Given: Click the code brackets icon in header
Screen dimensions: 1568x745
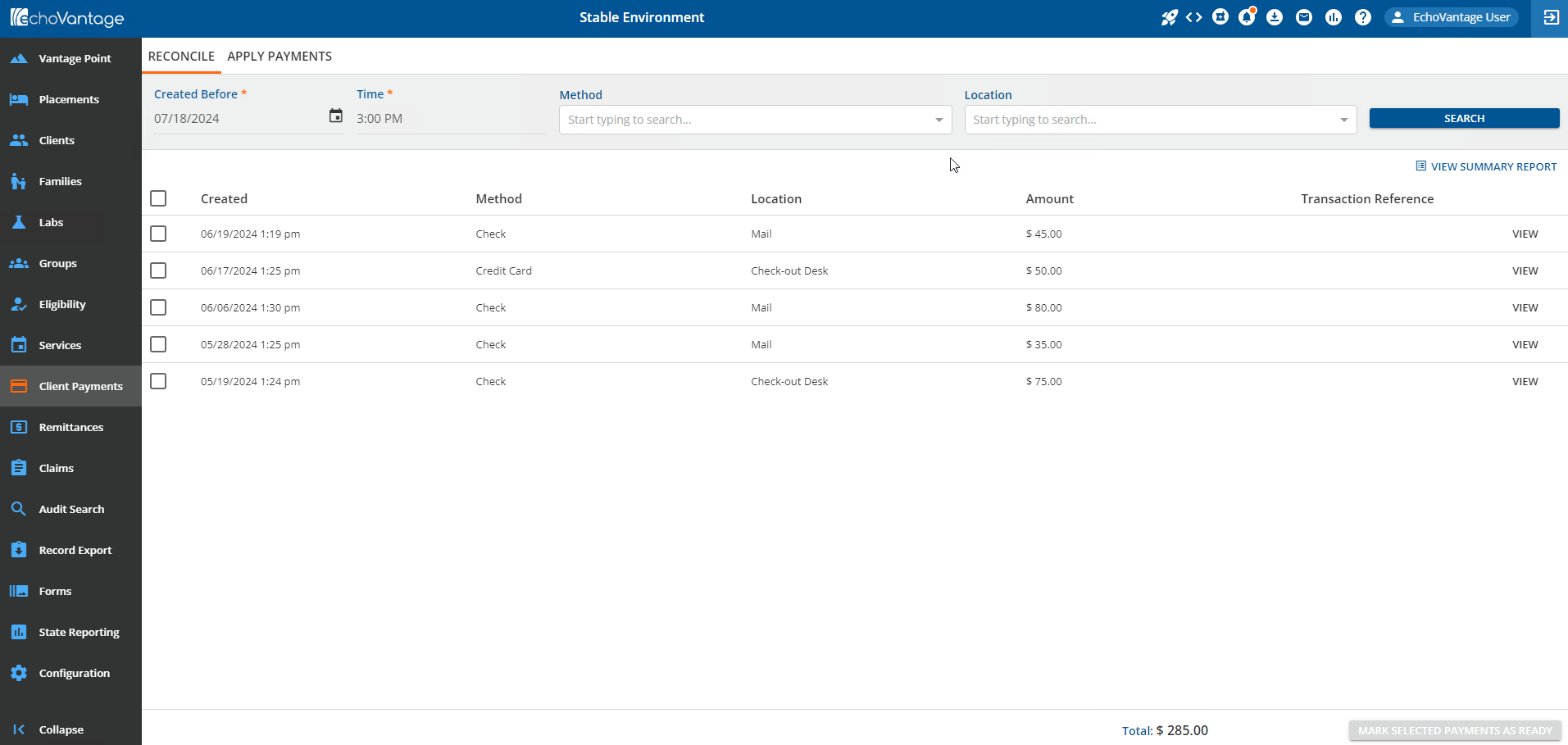Looking at the screenshot, I should click(x=1193, y=17).
